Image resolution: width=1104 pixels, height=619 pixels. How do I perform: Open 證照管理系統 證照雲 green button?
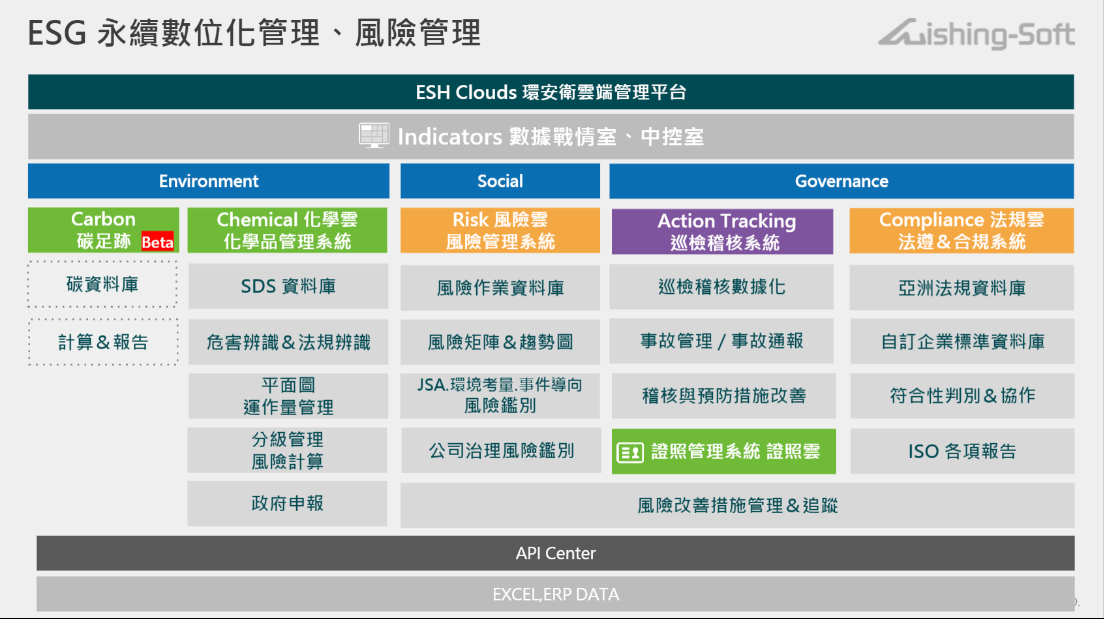coord(724,451)
